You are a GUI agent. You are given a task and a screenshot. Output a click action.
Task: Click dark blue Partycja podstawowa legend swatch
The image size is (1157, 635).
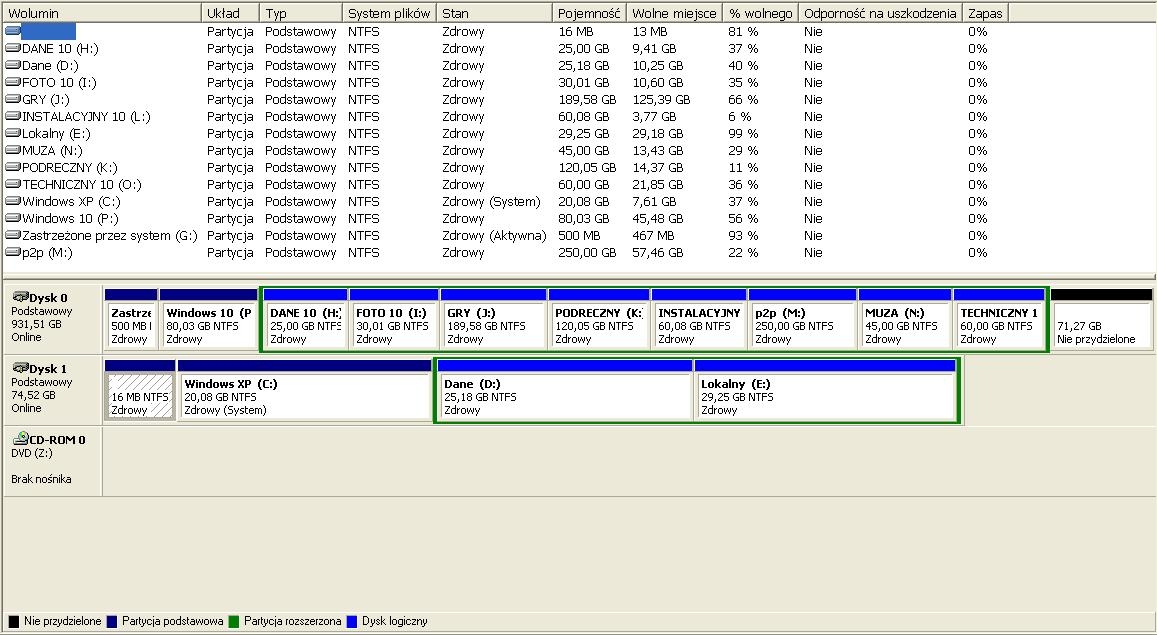click(x=111, y=622)
